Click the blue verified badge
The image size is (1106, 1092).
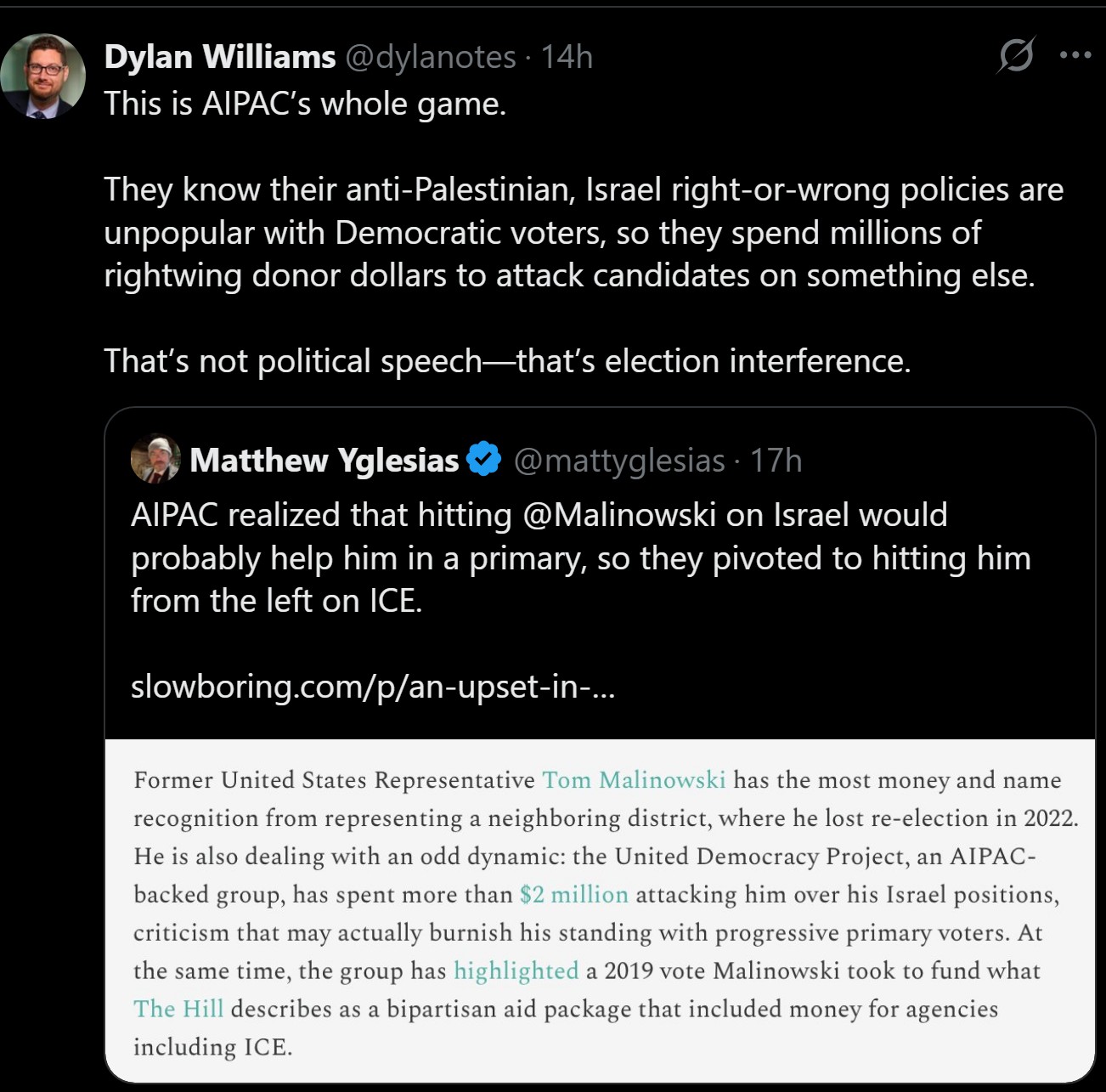(484, 460)
